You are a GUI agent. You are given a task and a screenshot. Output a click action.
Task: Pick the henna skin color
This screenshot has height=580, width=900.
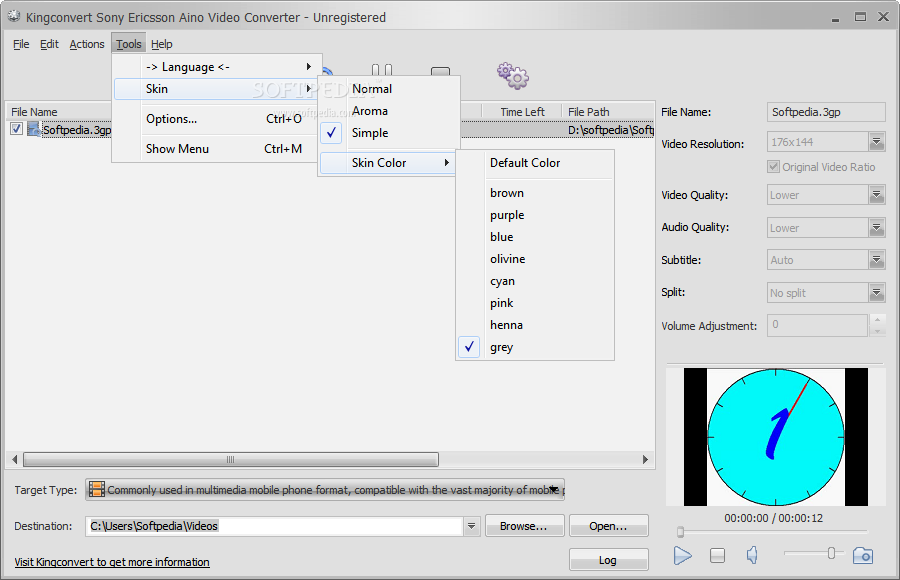[x=535, y=325]
